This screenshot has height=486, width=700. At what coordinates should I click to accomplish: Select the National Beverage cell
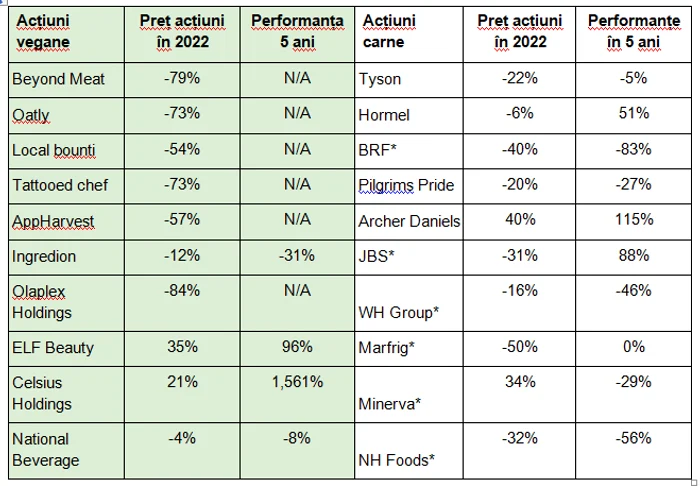tap(66, 451)
